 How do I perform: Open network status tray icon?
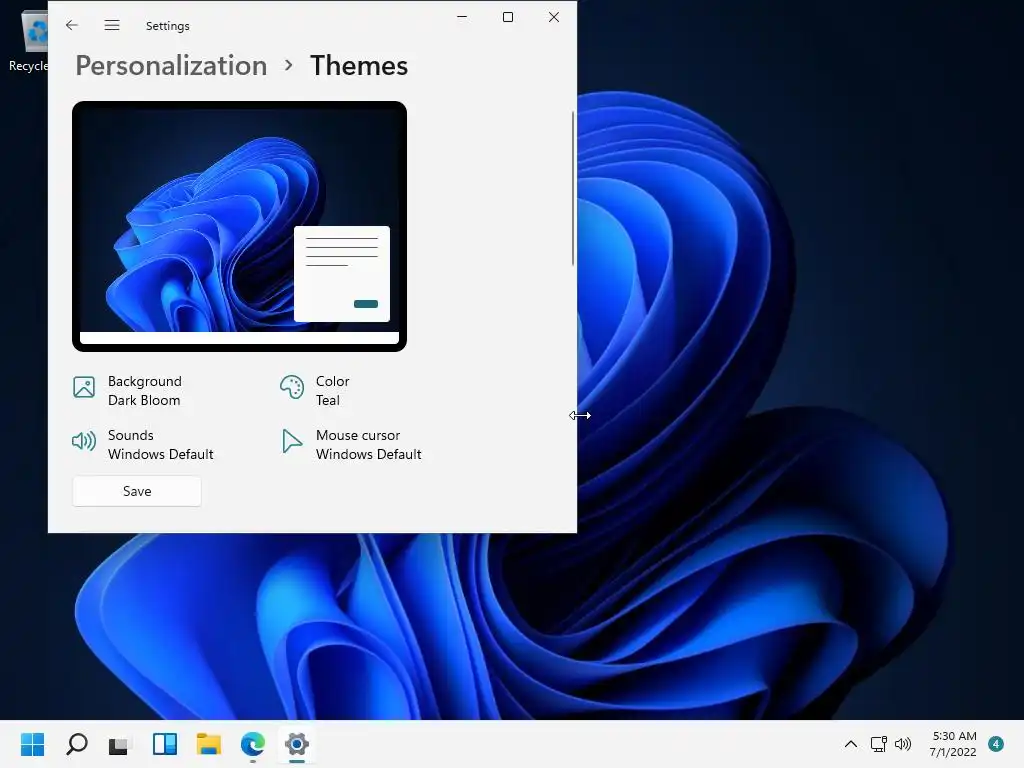point(878,744)
